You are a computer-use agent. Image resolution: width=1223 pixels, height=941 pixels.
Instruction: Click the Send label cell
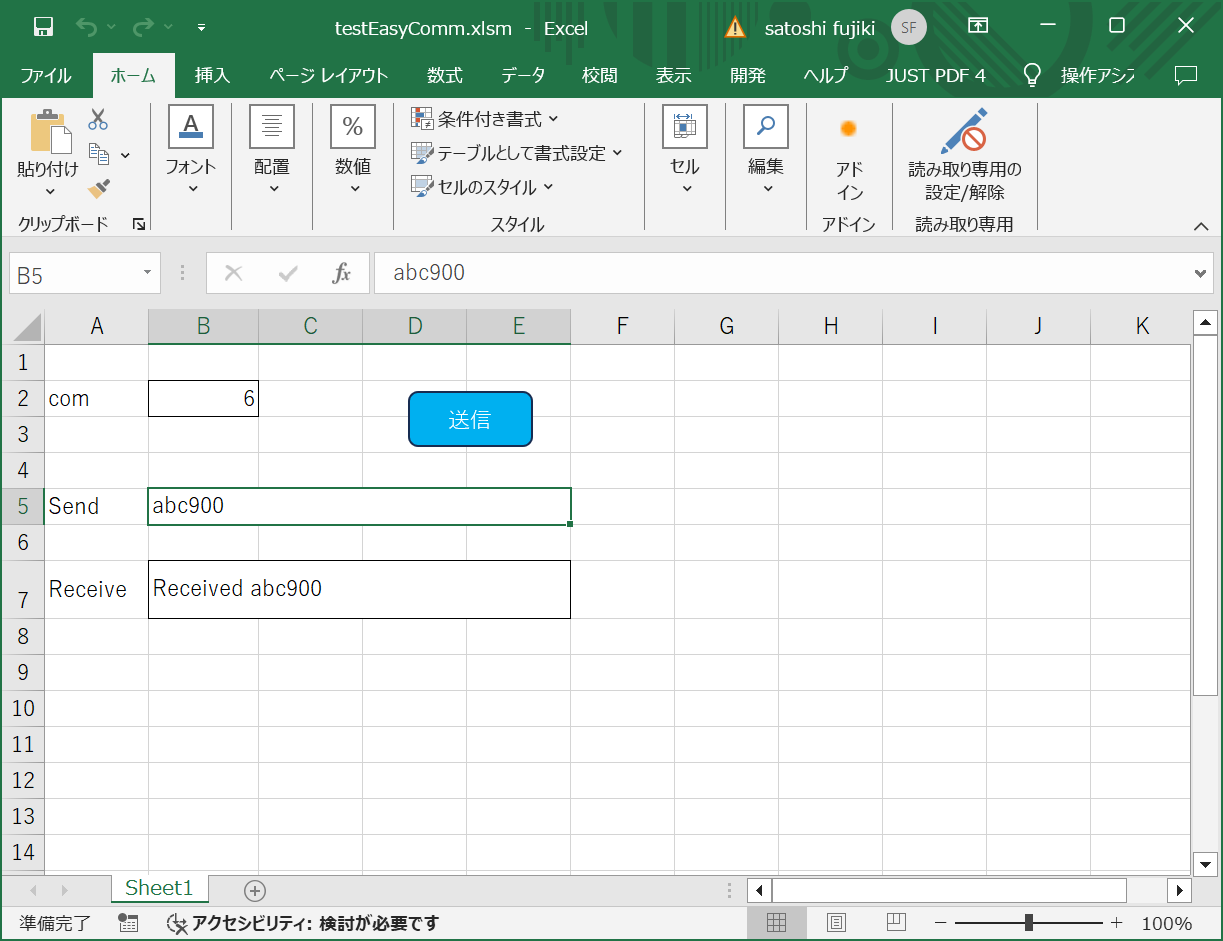tap(96, 506)
